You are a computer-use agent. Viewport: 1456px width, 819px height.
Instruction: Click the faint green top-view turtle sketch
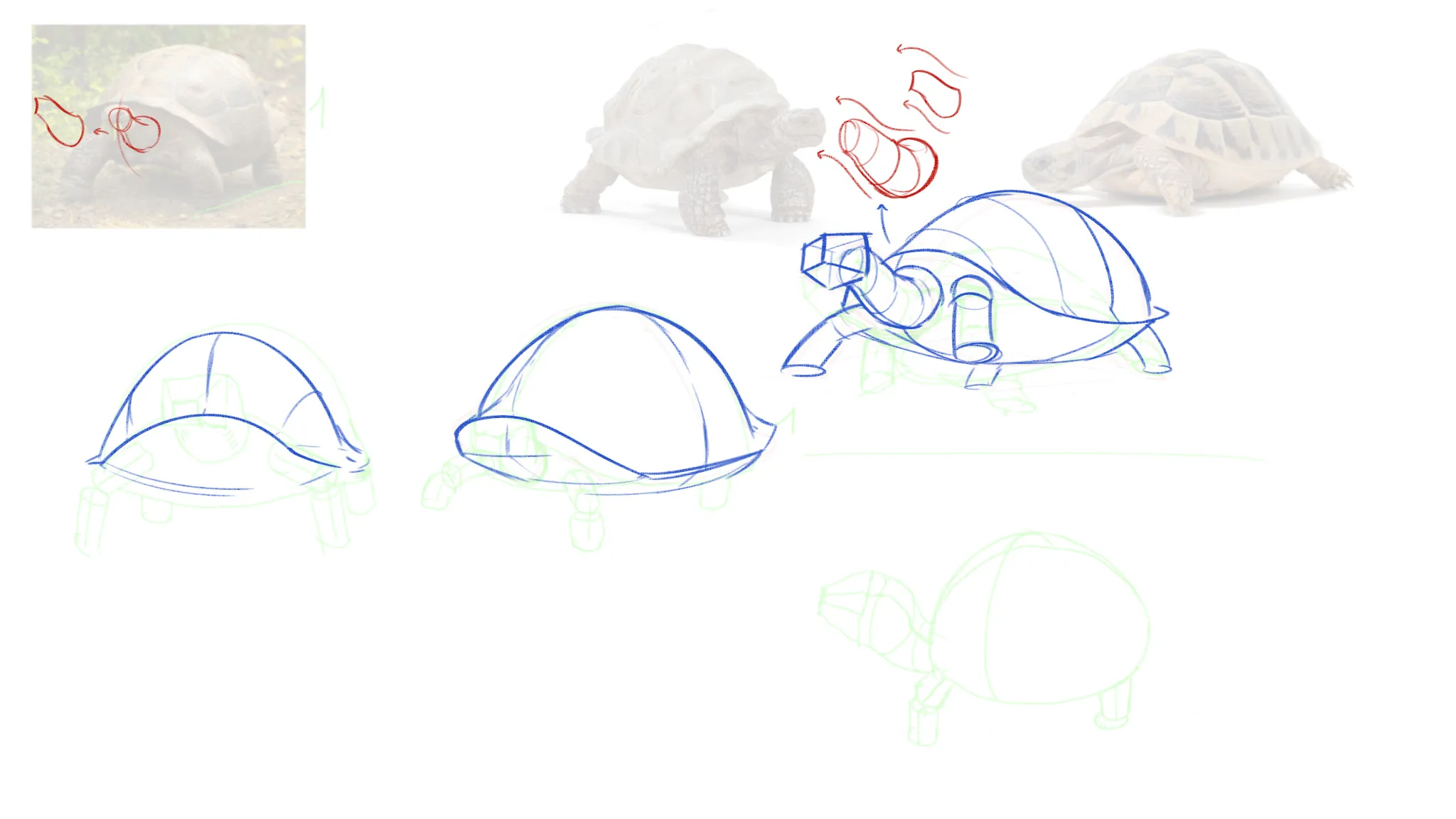(983, 638)
